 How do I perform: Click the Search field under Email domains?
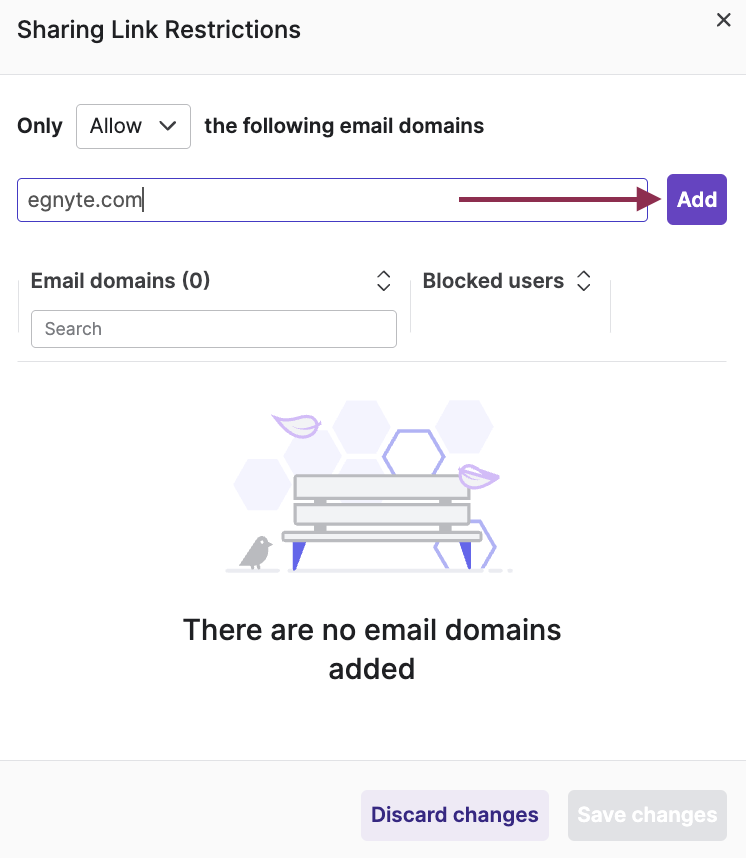pos(213,329)
